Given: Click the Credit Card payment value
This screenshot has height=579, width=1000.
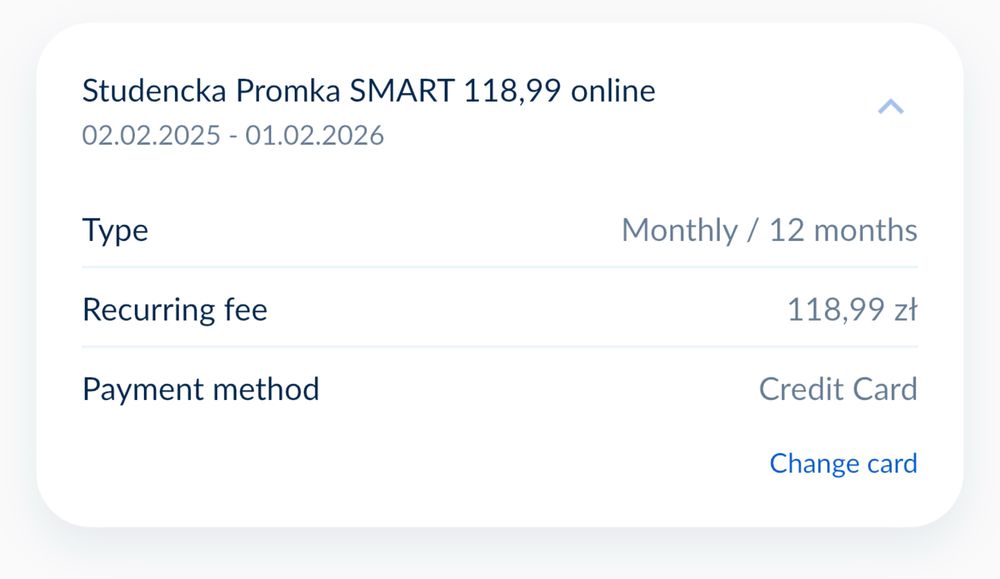Looking at the screenshot, I should tap(838, 389).
